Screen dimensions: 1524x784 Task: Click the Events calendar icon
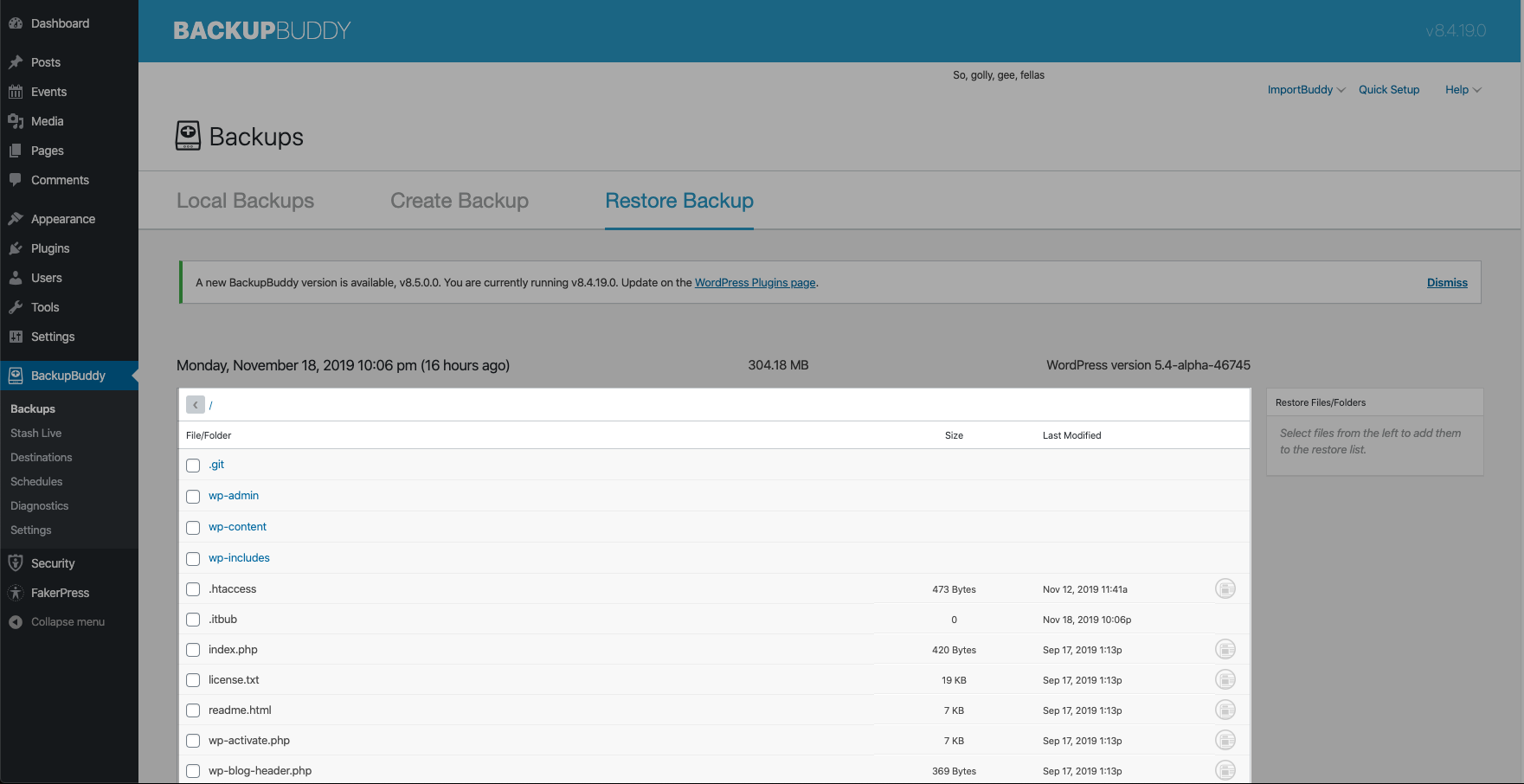16,92
